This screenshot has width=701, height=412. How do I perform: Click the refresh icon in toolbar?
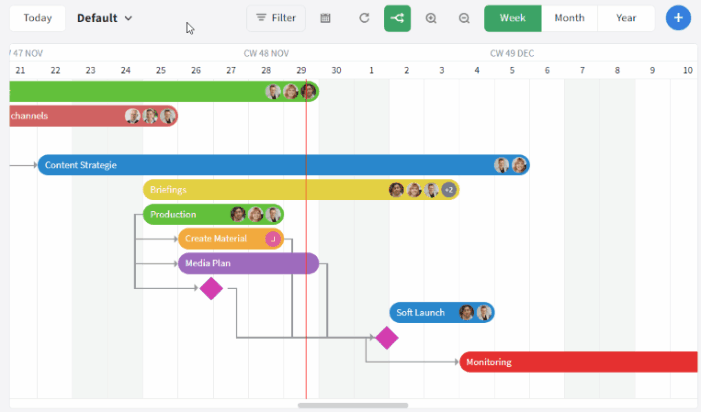click(x=364, y=18)
